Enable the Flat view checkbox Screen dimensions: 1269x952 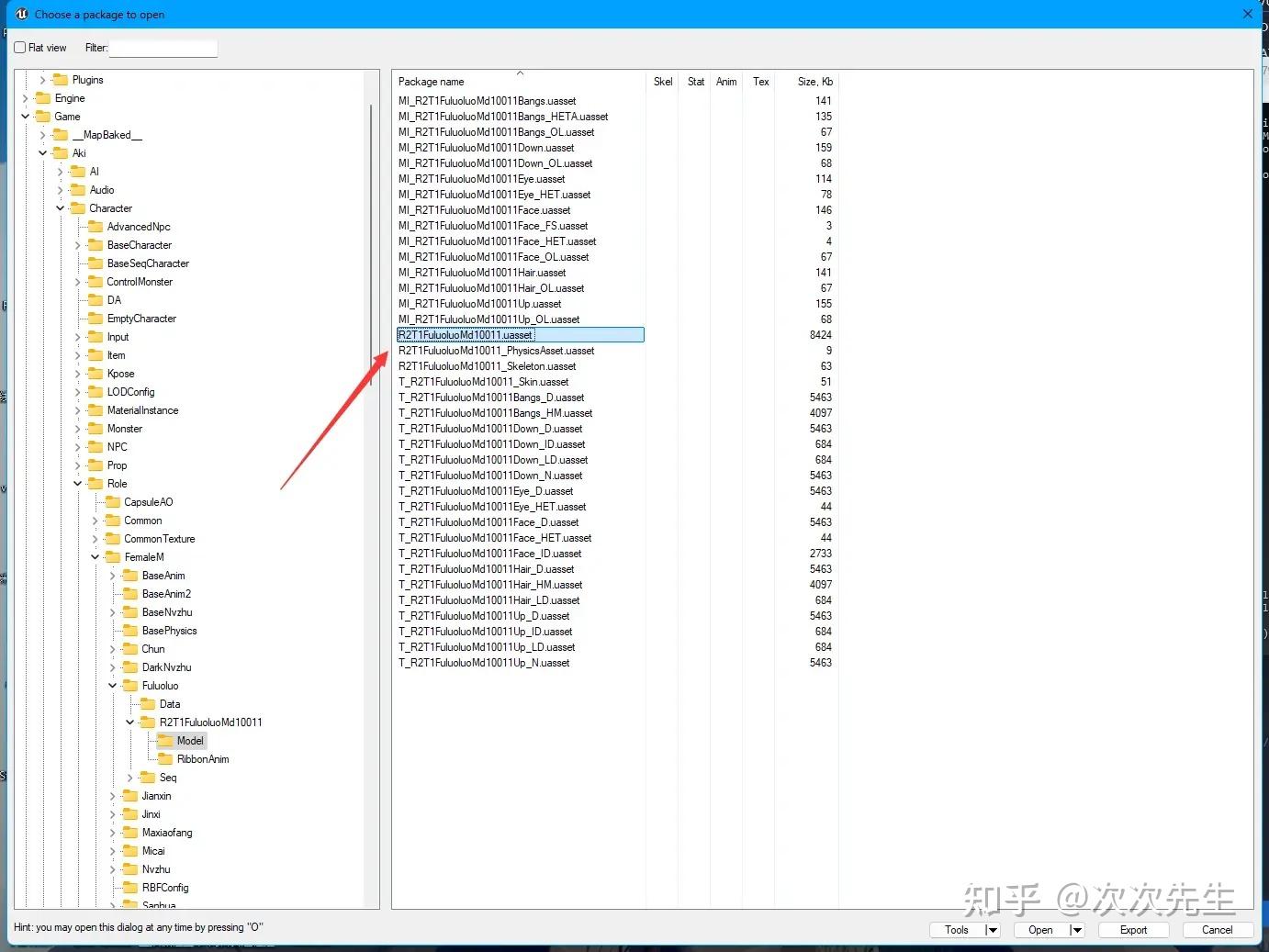click(x=20, y=48)
